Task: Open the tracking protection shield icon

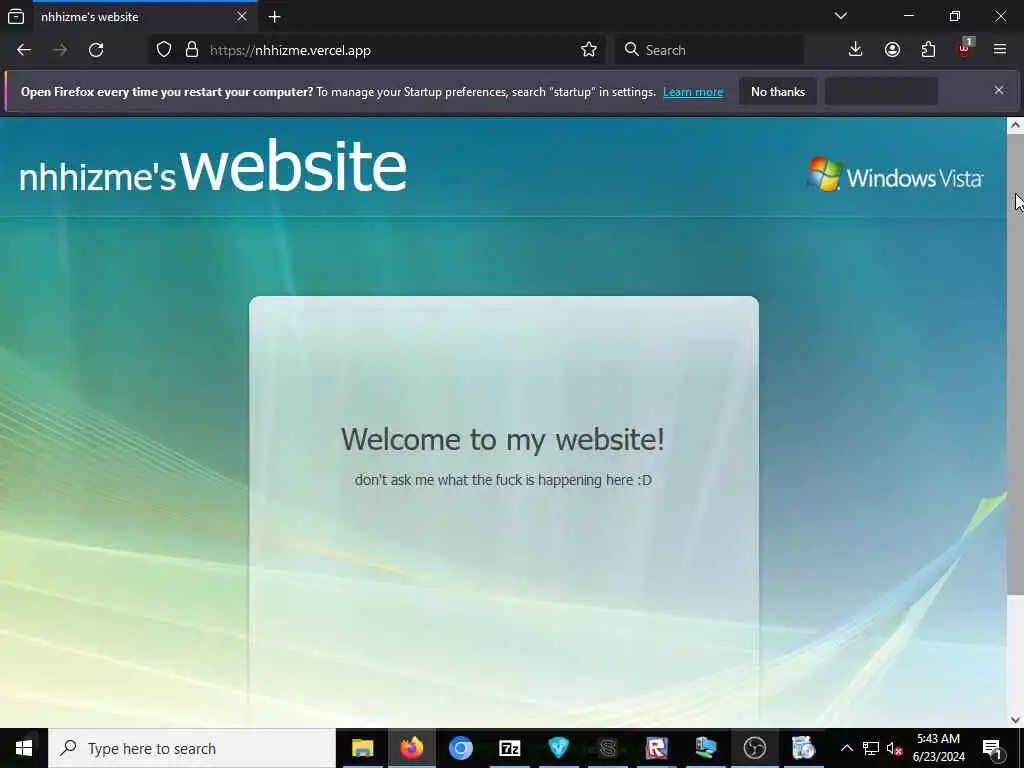Action: point(164,50)
